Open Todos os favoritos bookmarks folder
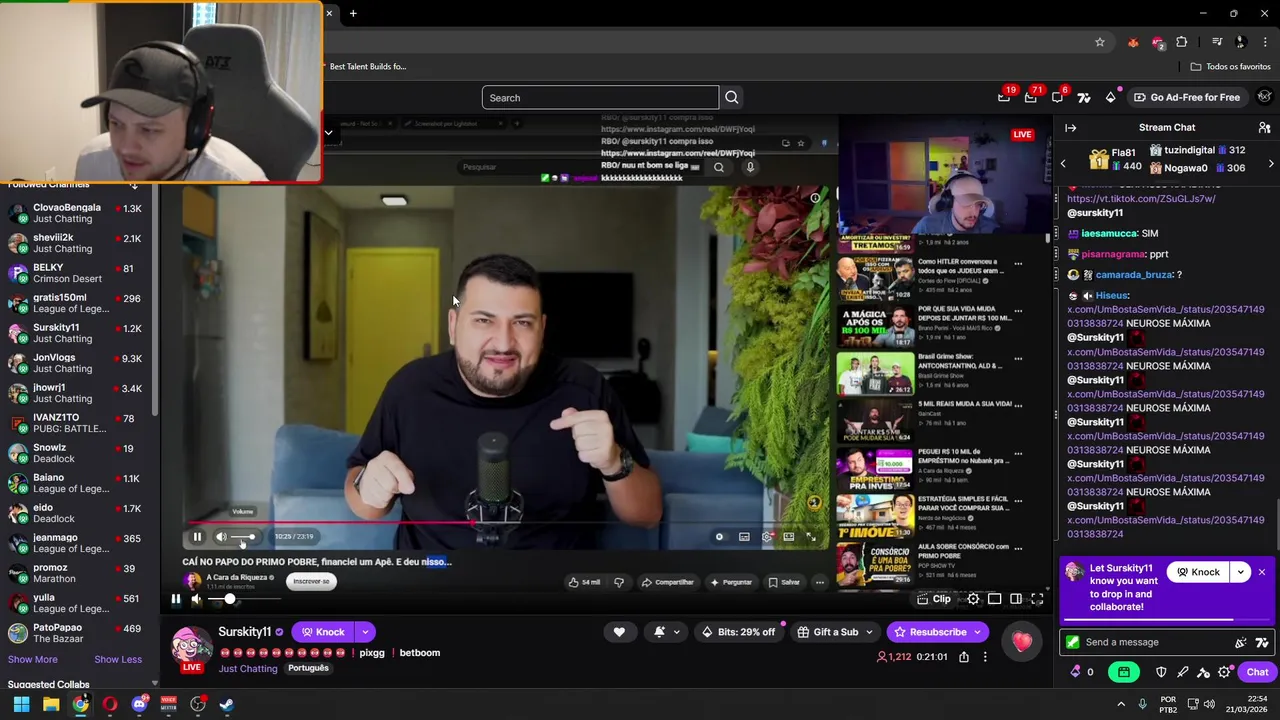This screenshot has height=720, width=1280. click(x=1230, y=67)
